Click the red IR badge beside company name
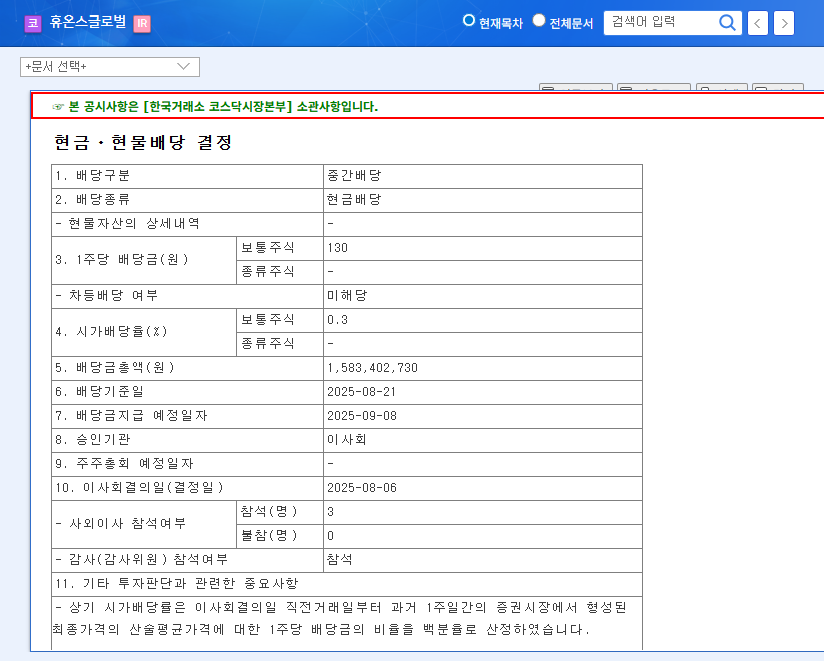824x661 pixels. click(141, 23)
